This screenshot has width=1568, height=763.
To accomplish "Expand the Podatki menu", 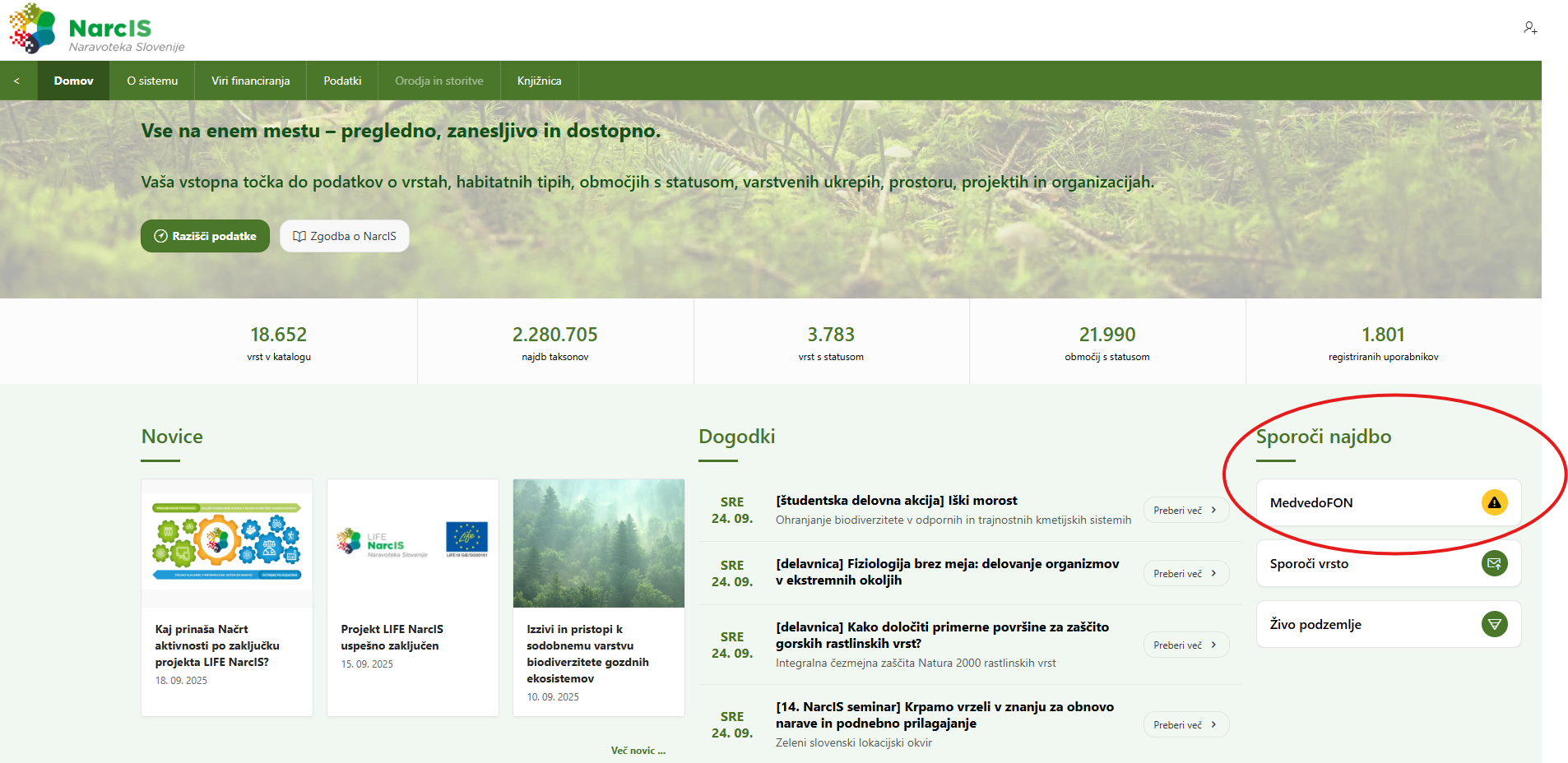I will point(342,81).
